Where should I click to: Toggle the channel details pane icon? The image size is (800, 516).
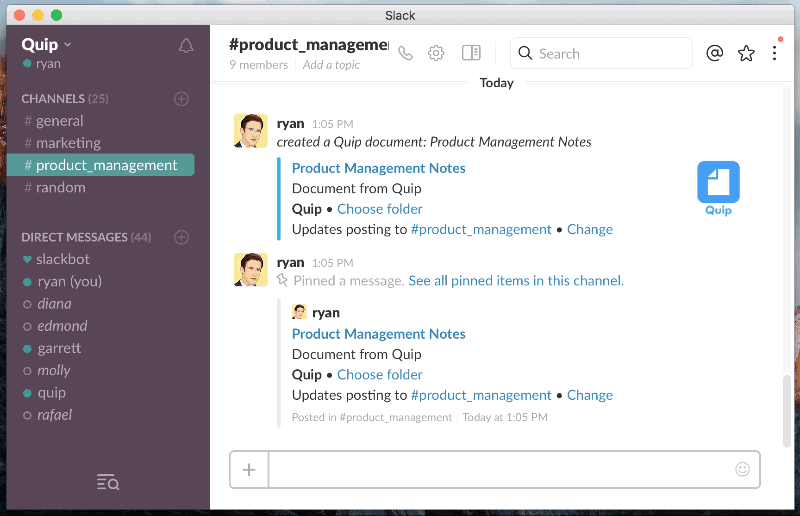pyautogui.click(x=471, y=53)
